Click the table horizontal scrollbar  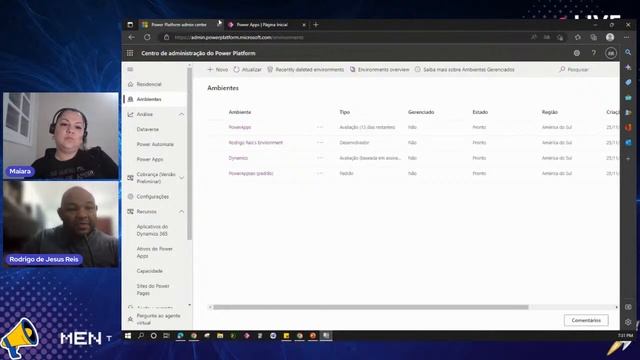click(371, 307)
